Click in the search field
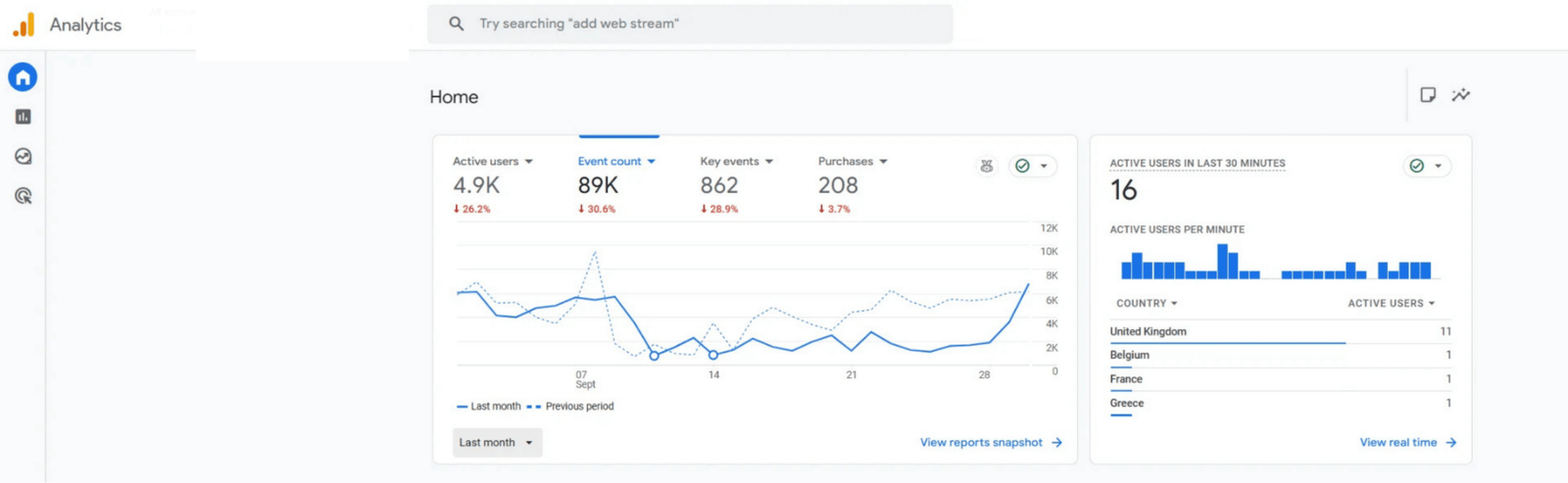Image resolution: width=1568 pixels, height=483 pixels. coord(690,24)
